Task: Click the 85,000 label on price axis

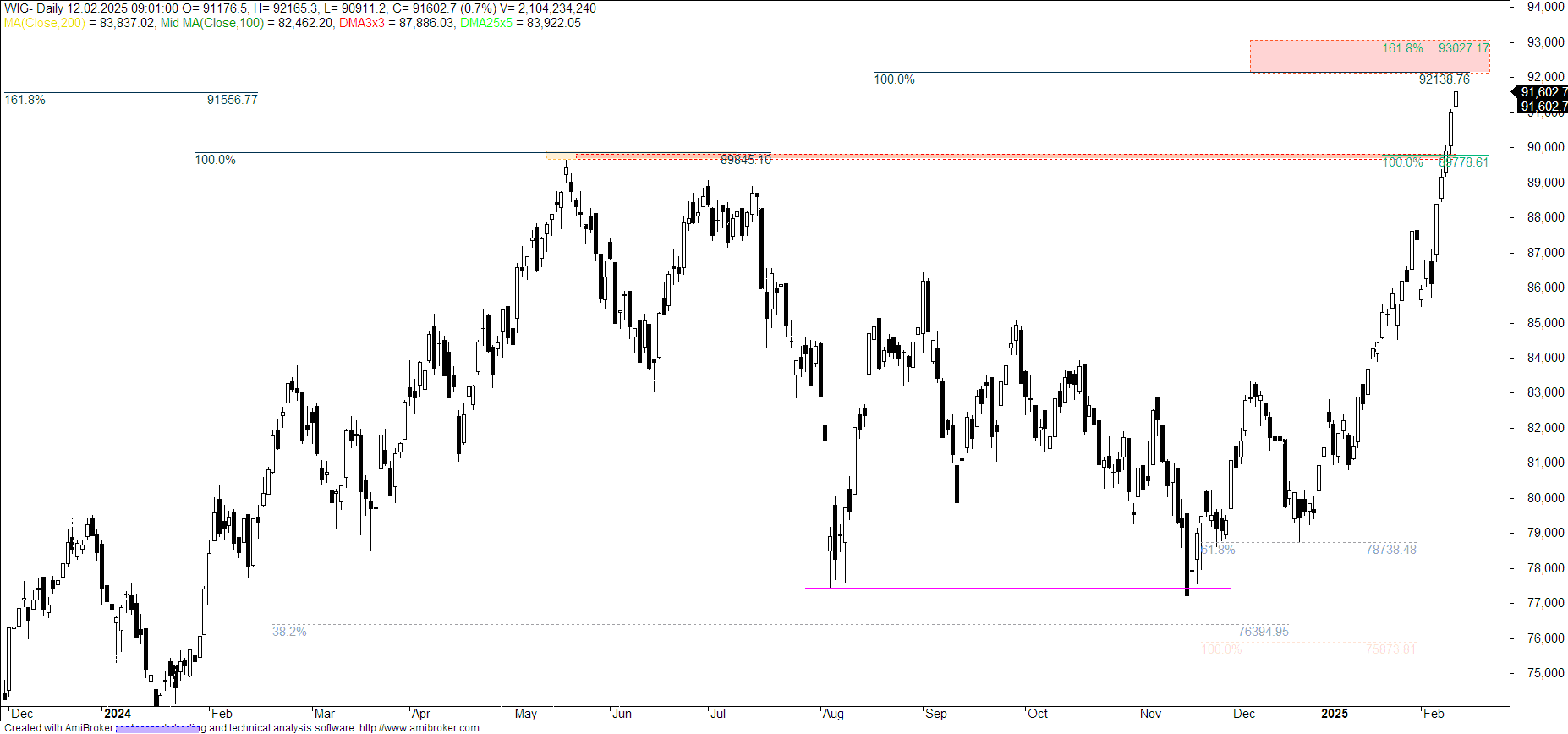Action: 1545,323
